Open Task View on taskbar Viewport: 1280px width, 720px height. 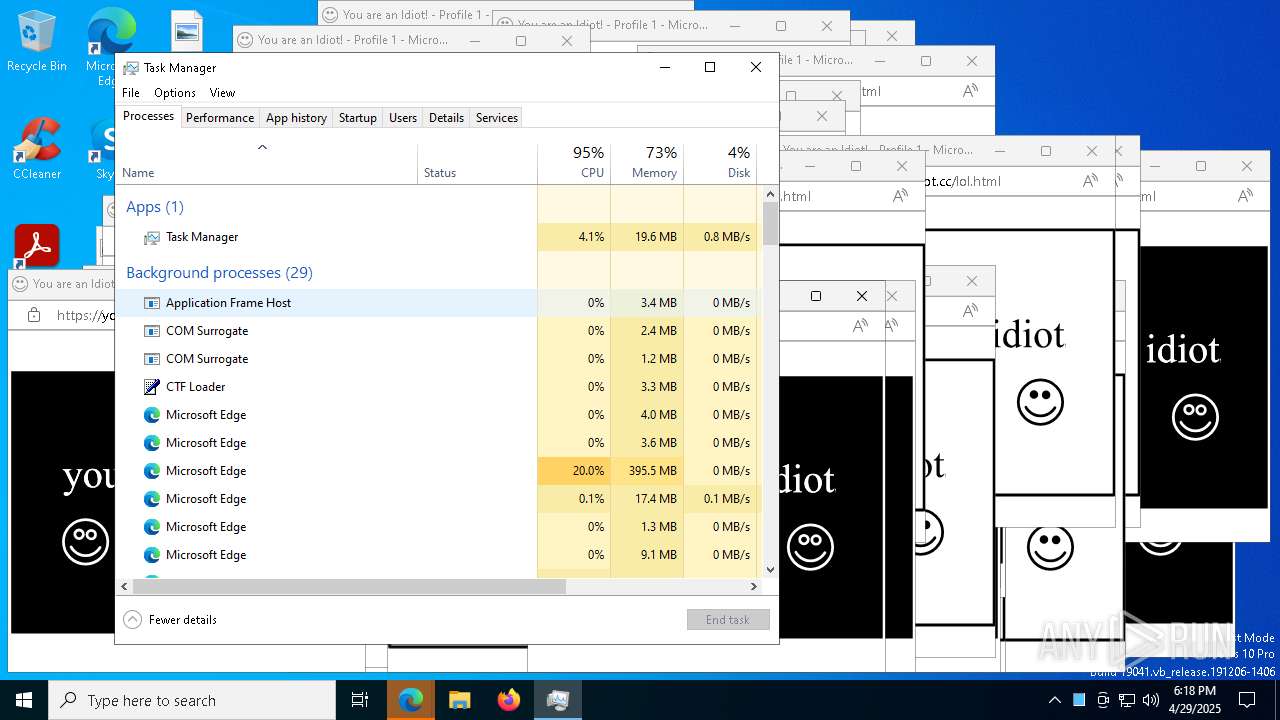[x=360, y=700]
